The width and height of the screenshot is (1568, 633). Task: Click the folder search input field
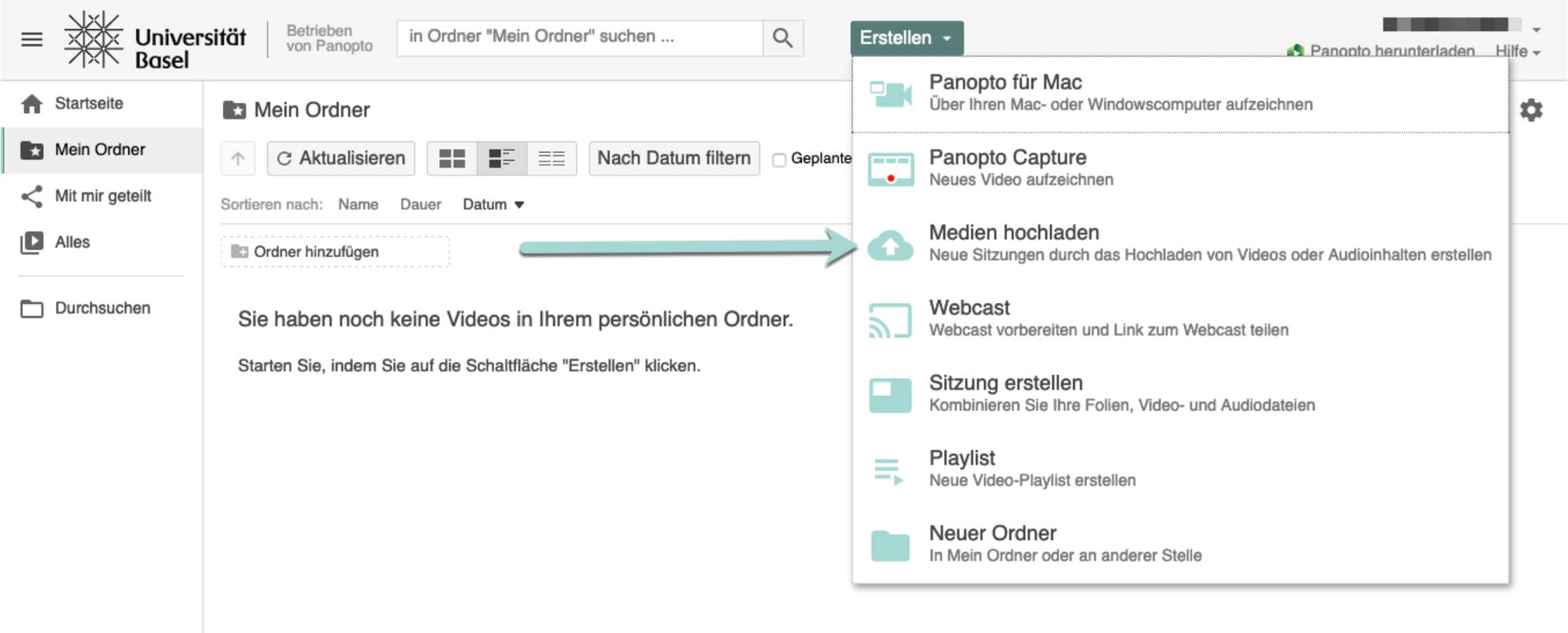pyautogui.click(x=580, y=38)
